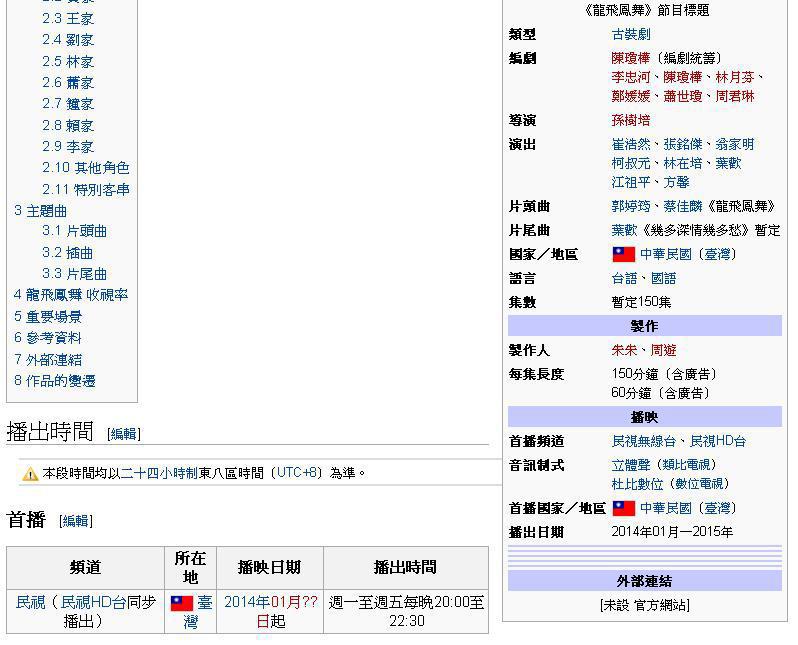Edit the 首播 subsection

coord(76,521)
